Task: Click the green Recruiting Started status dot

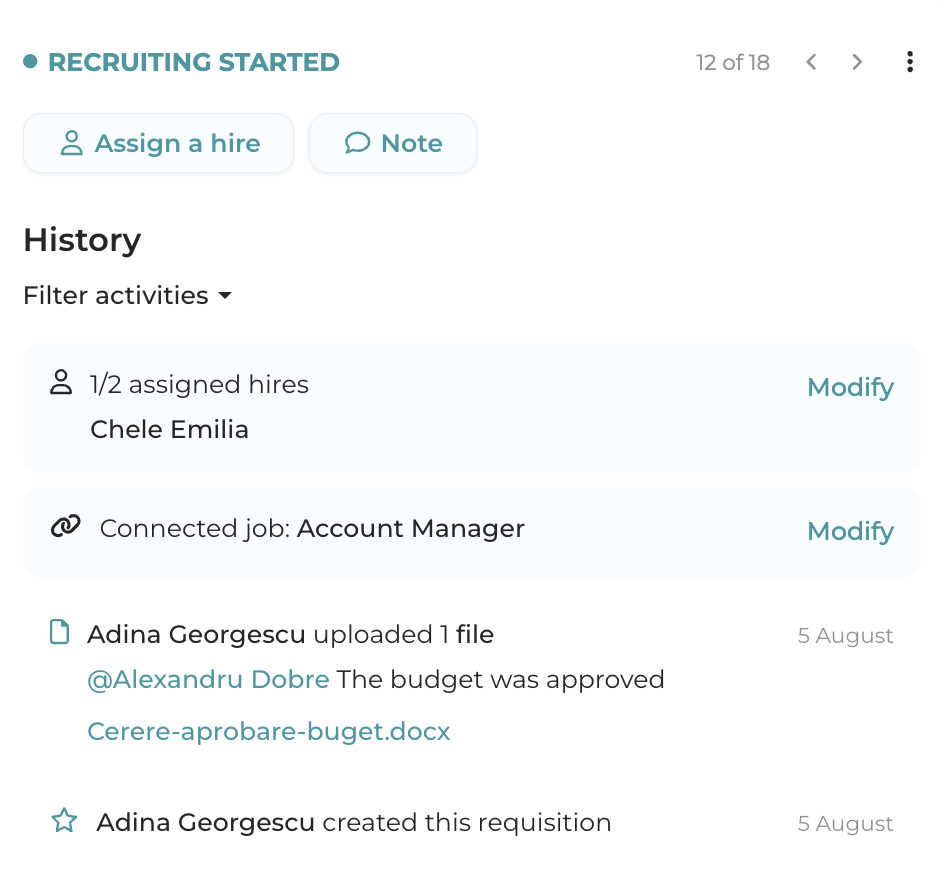Action: (30, 62)
